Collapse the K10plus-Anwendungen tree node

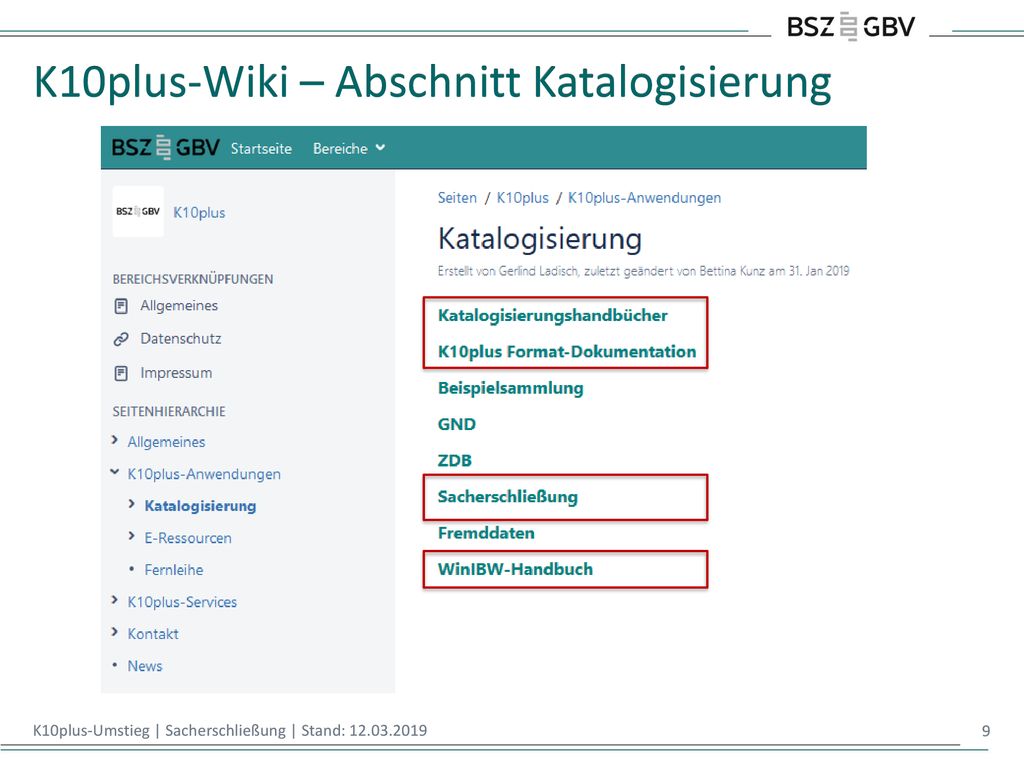(x=115, y=472)
